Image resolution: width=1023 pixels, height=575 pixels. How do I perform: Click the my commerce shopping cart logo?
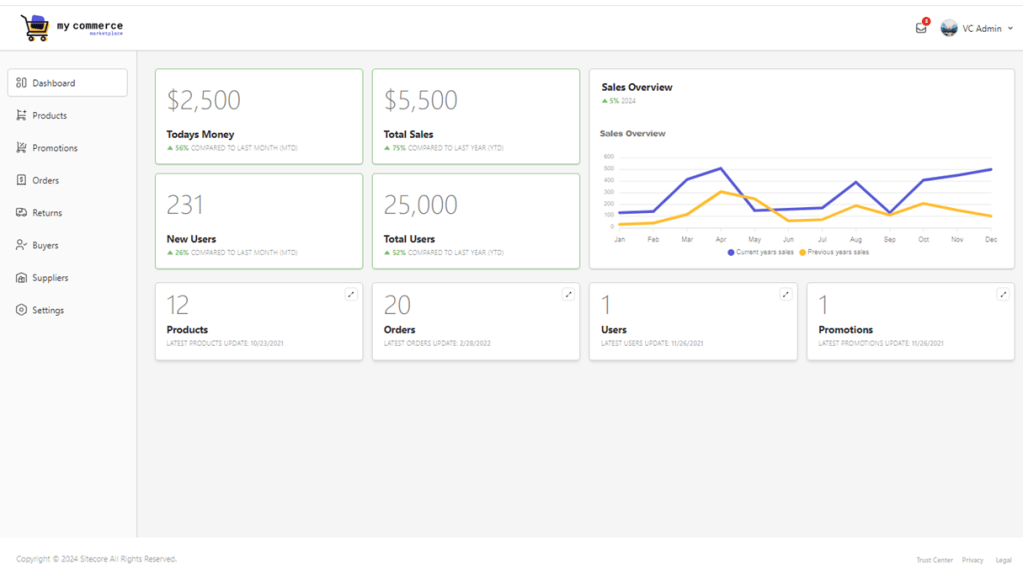coord(36,28)
